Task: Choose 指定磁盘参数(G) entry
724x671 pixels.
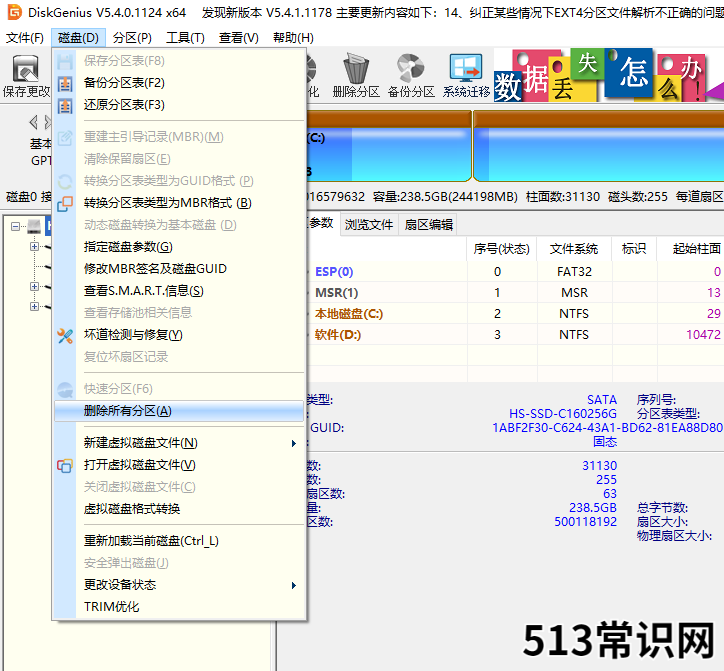Action: click(179, 247)
